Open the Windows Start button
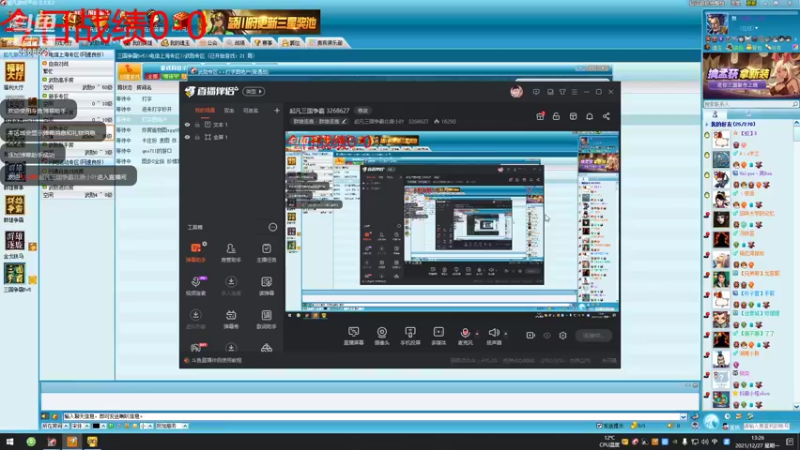 [x=10, y=441]
